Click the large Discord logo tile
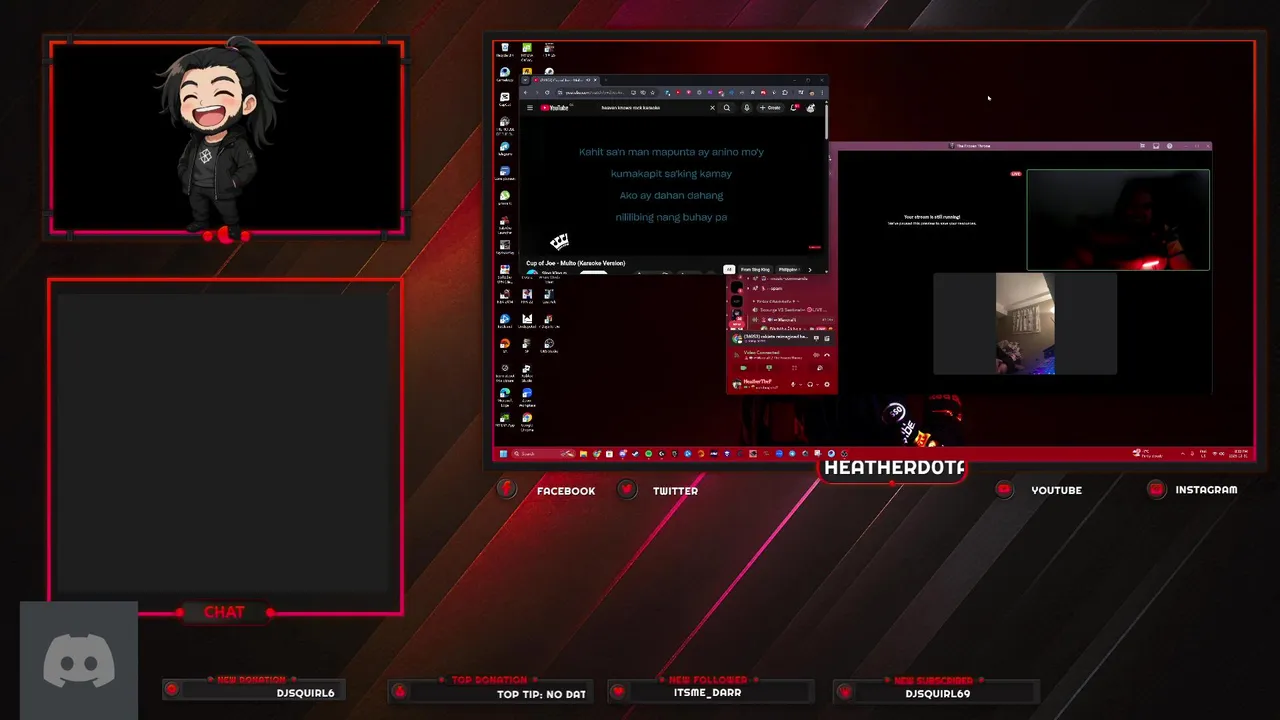1280x720 pixels. tap(79, 661)
